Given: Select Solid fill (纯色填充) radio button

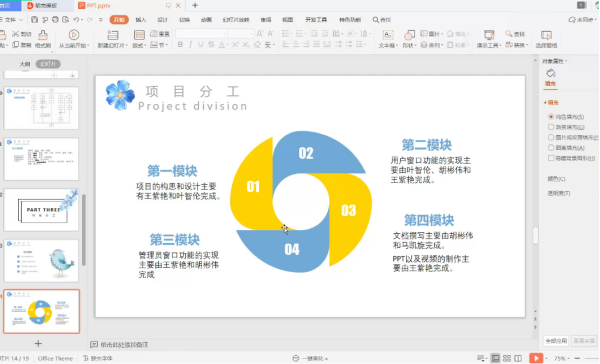Looking at the screenshot, I should (x=551, y=116).
